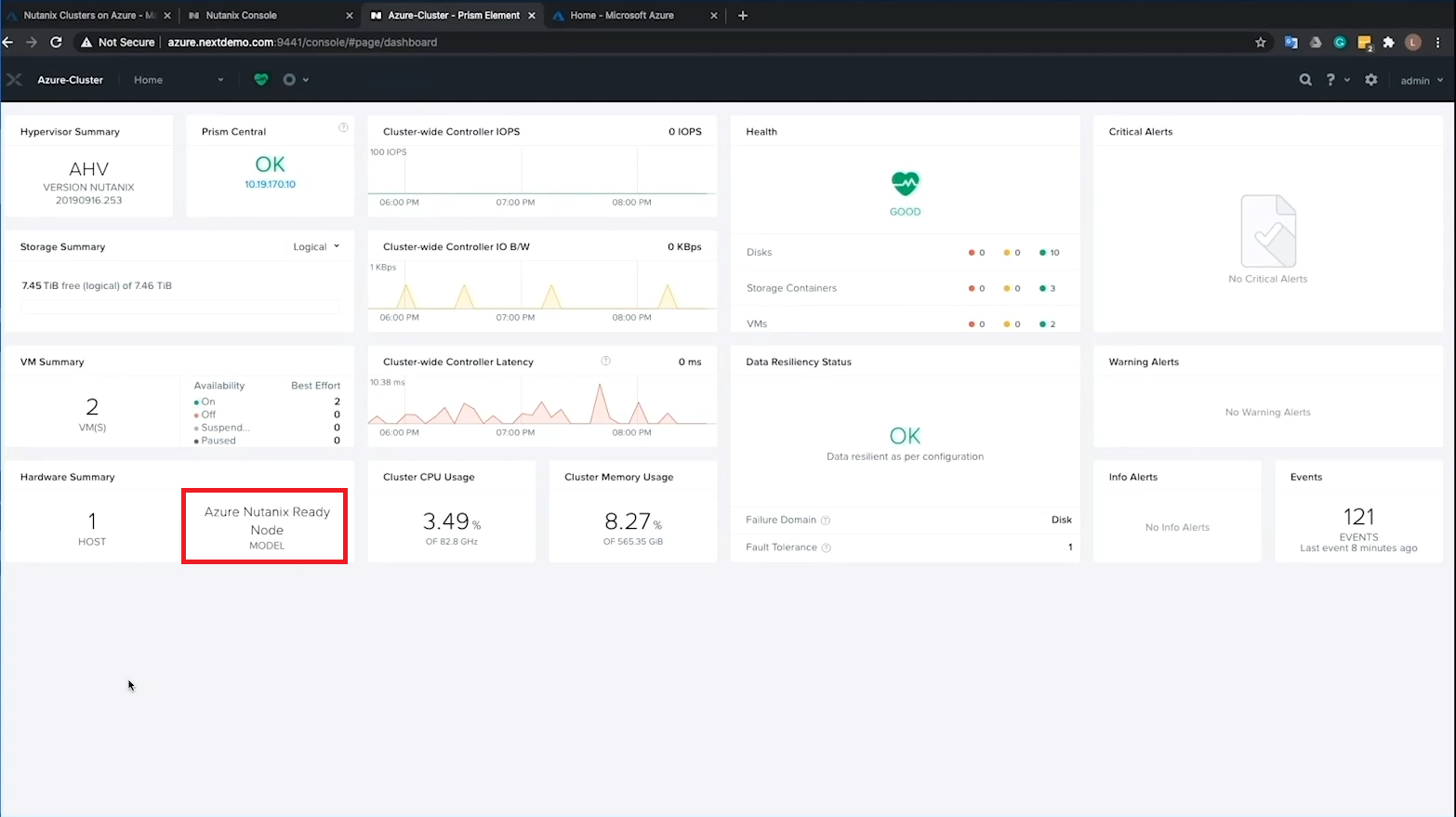Click the Controller IO B/W chart
This screenshot has width=1456, height=817.
pos(542,285)
